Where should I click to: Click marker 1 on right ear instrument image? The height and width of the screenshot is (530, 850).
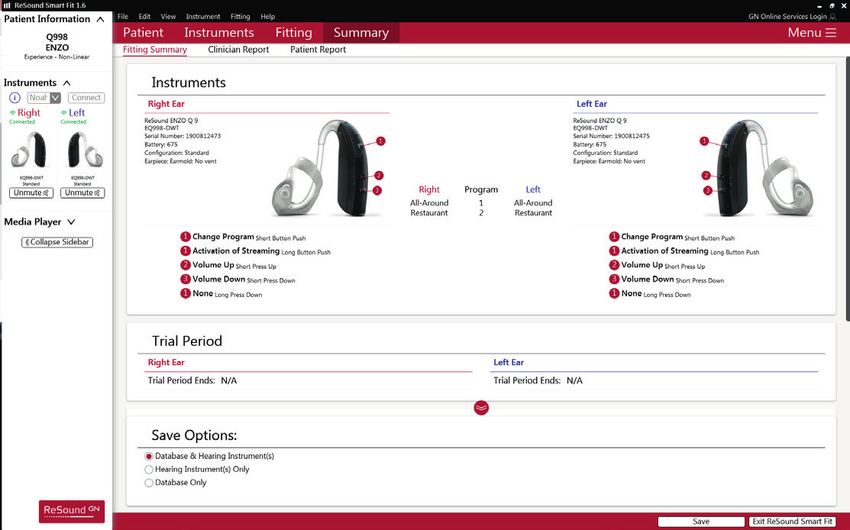click(381, 141)
